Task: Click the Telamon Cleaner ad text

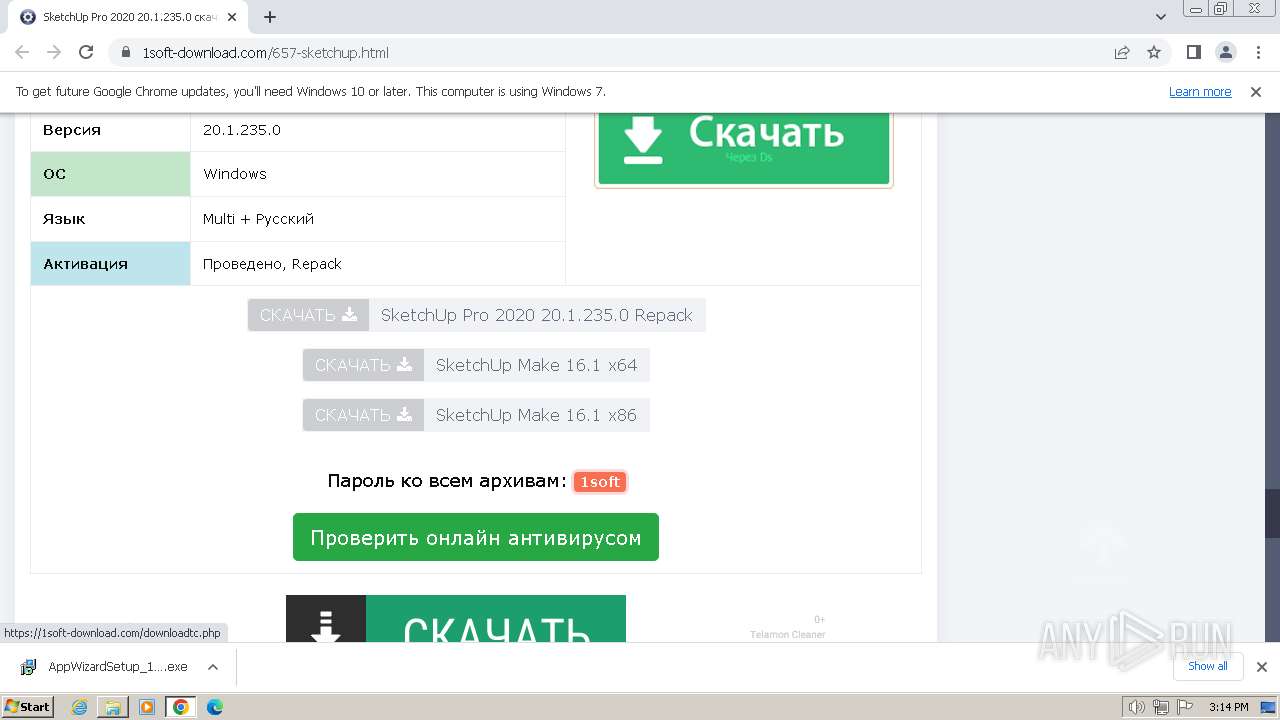Action: point(788,634)
